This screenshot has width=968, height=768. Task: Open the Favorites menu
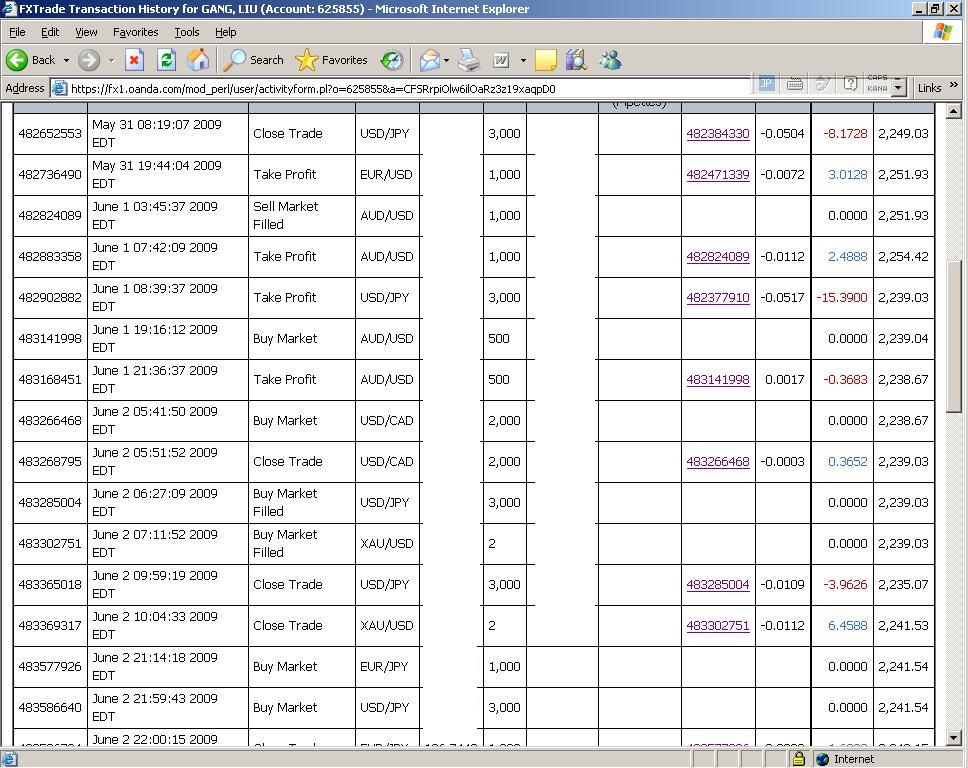coord(135,32)
